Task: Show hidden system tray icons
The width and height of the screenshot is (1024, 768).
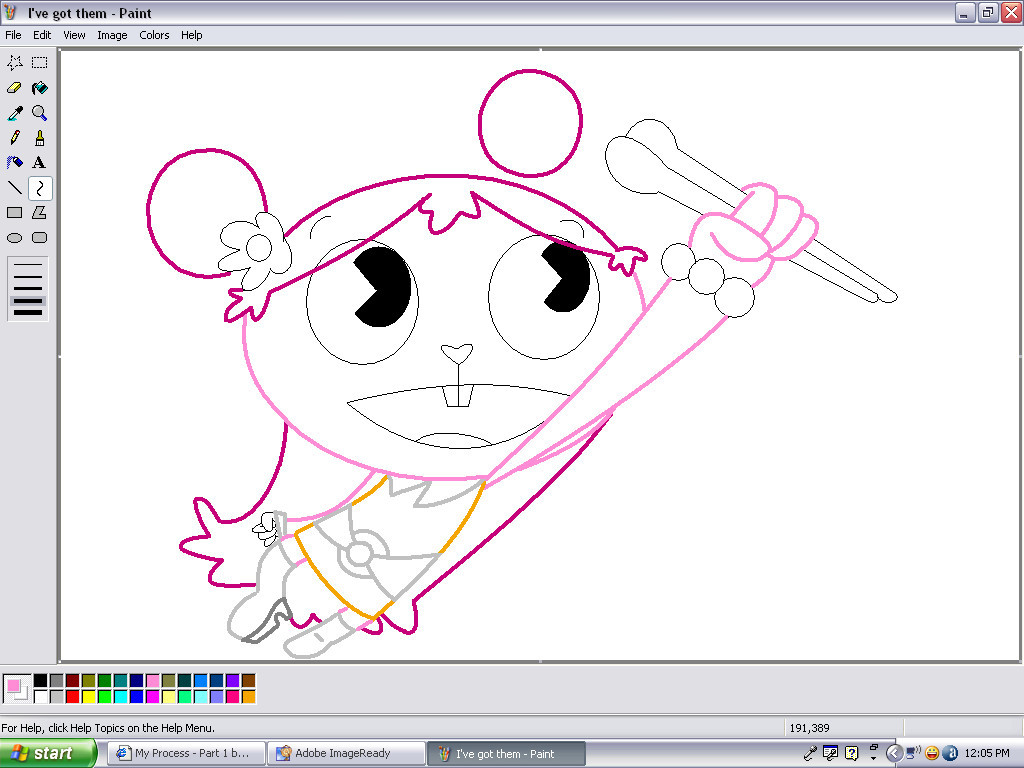Action: click(894, 753)
